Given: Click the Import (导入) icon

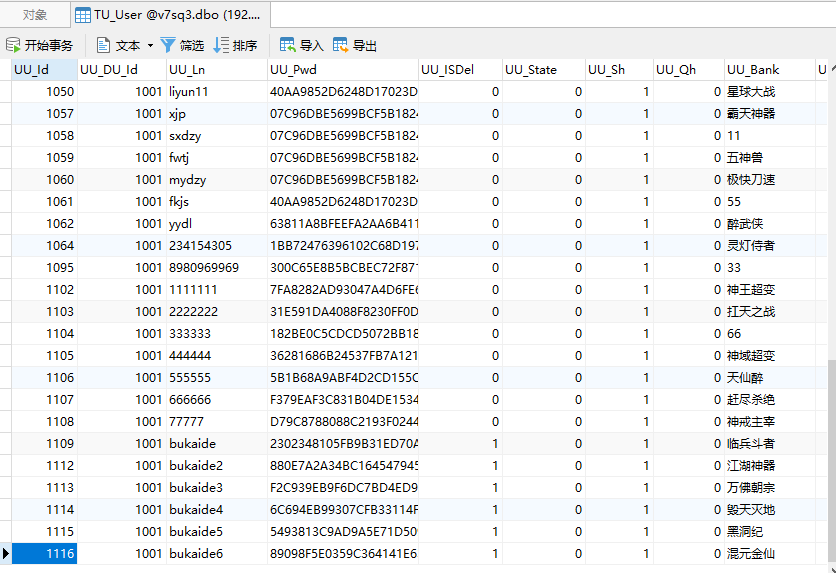Looking at the screenshot, I should [x=288, y=45].
